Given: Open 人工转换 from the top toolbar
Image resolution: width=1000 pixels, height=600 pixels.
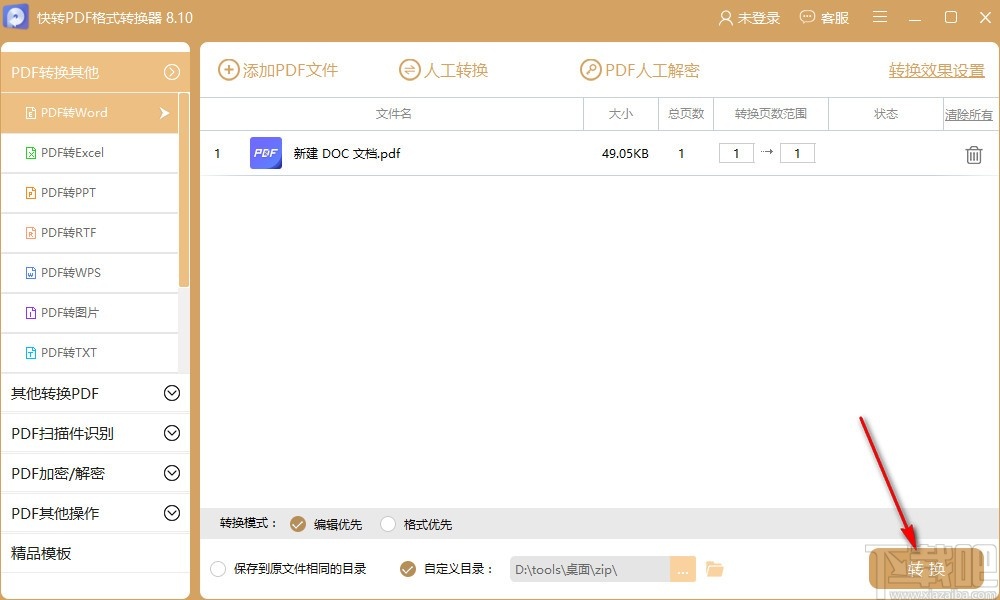Looking at the screenshot, I should tap(443, 70).
